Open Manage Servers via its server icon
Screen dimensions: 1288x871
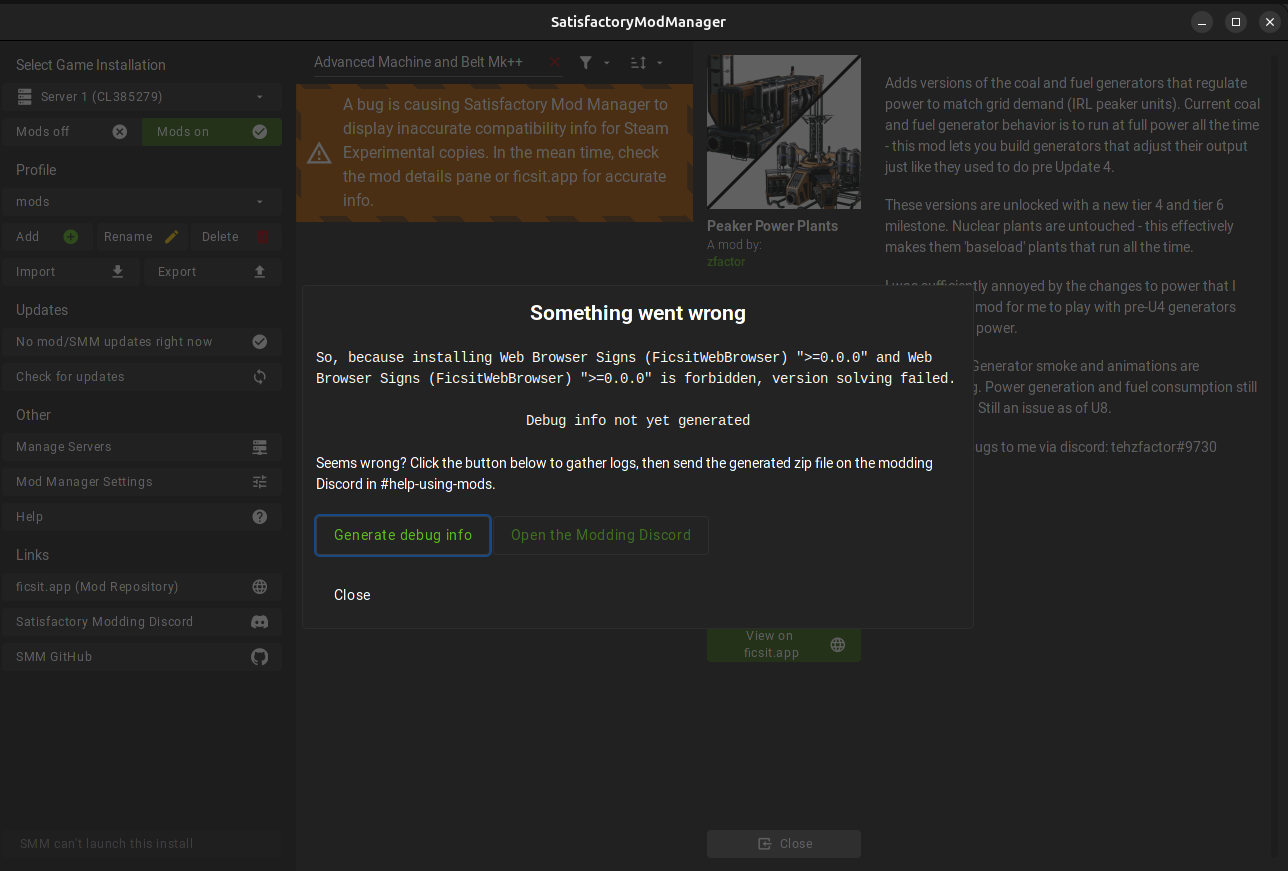pyautogui.click(x=260, y=447)
